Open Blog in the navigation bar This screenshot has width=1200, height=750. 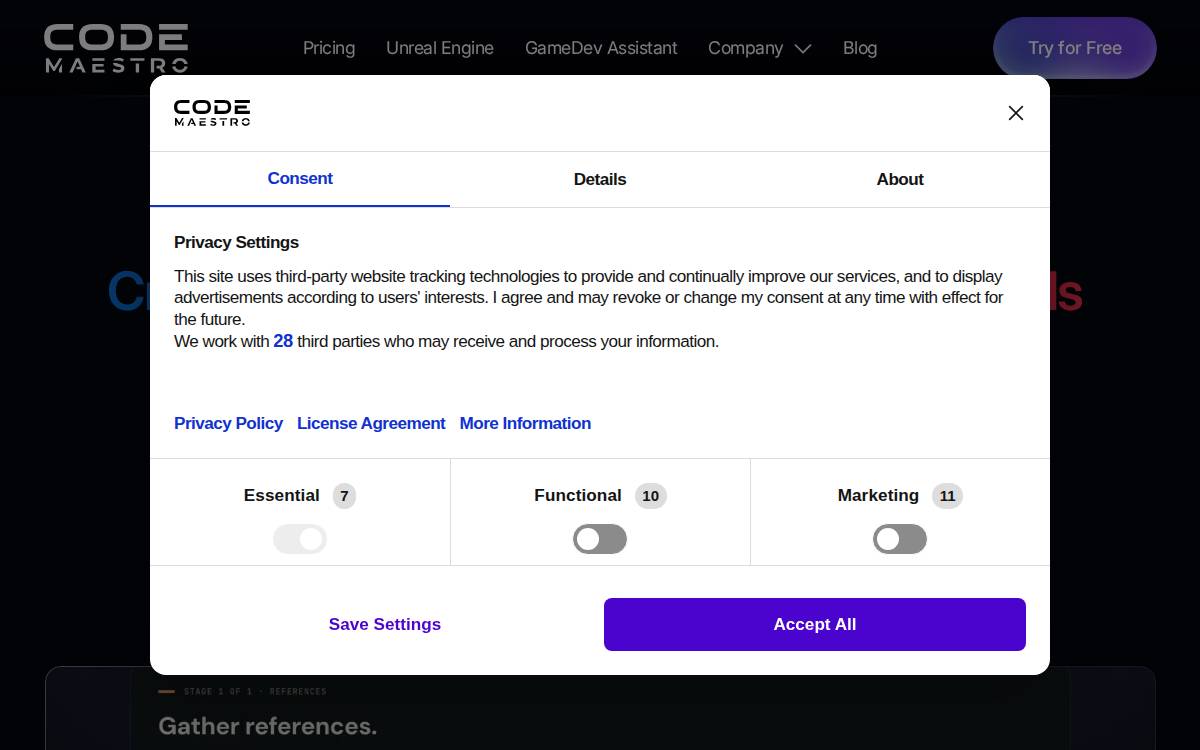(x=860, y=48)
